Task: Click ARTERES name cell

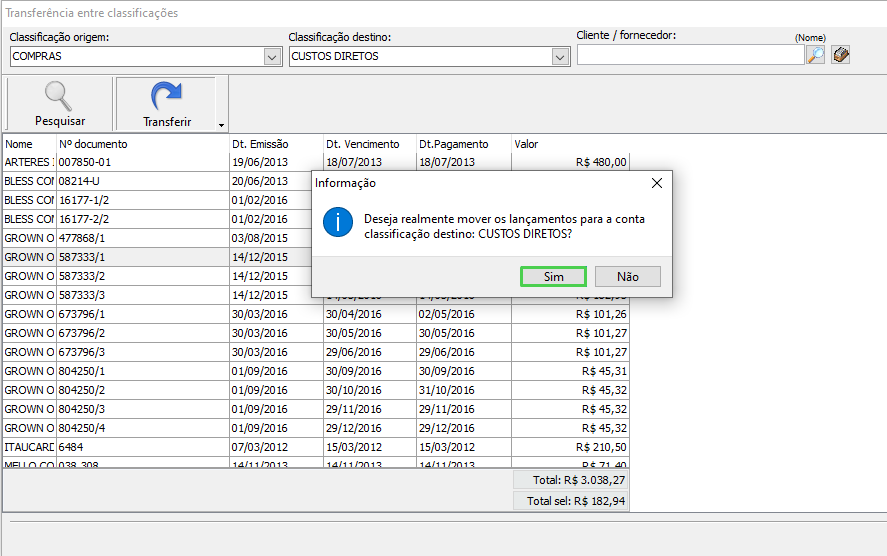Action: coord(29,162)
